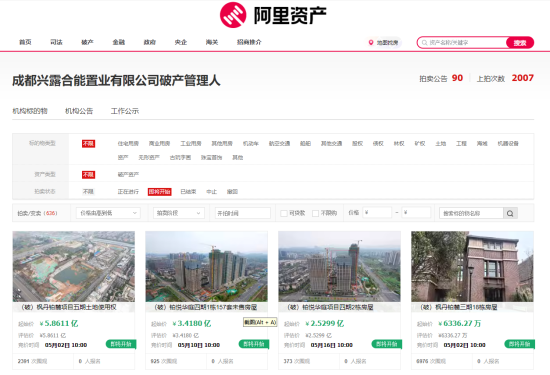
Task: Focus the header keyword search field
Action: [x=462, y=43]
